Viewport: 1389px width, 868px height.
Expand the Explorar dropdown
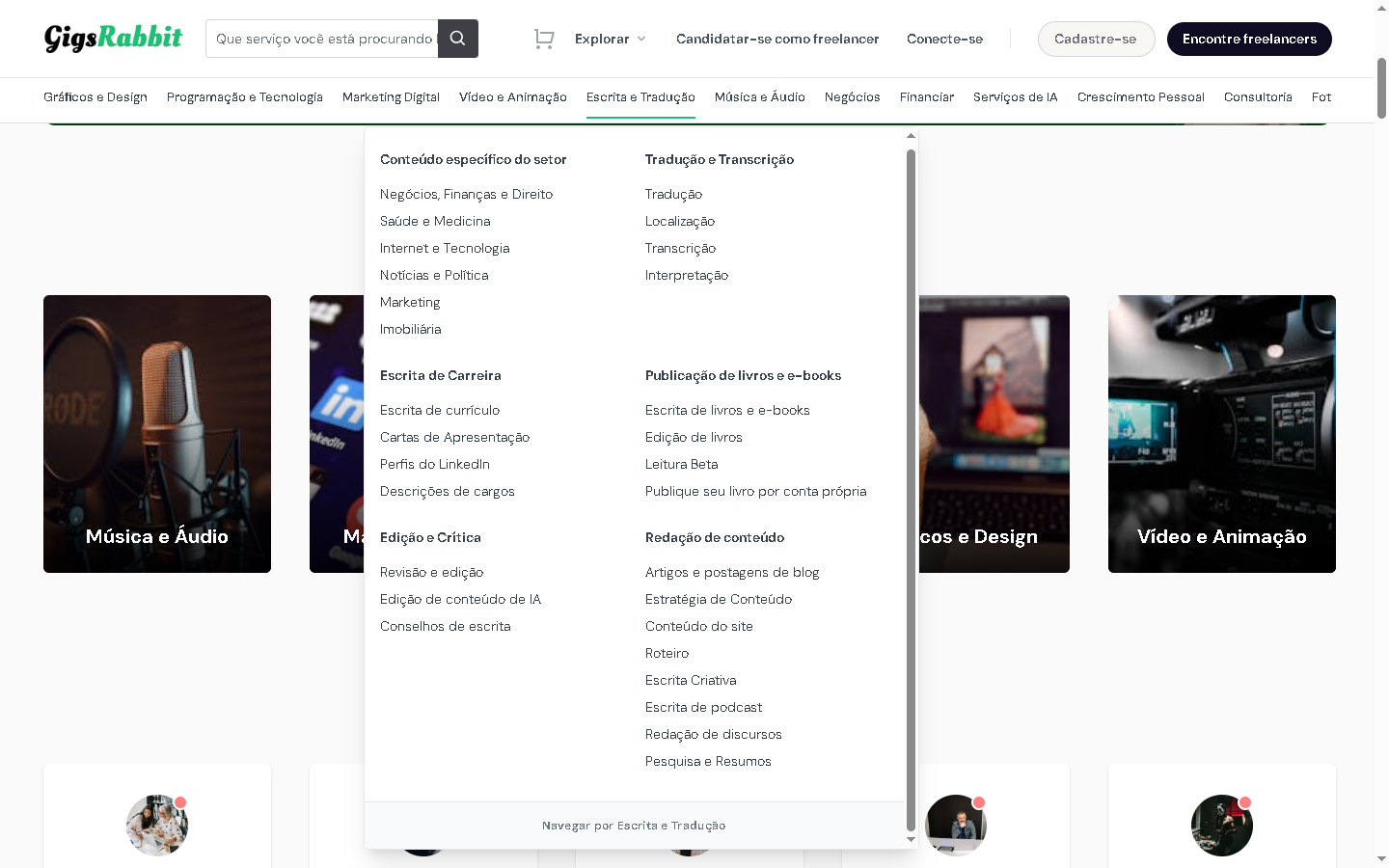[x=610, y=39]
